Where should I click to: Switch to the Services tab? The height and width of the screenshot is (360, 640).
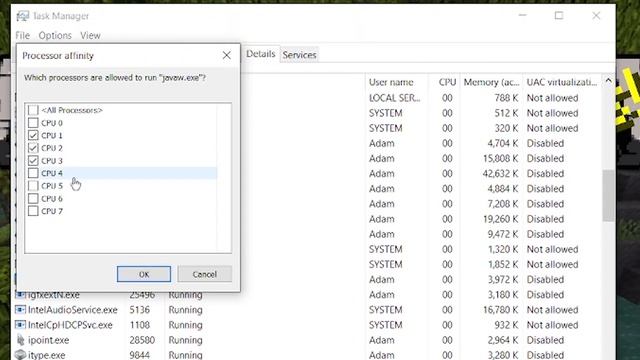[299, 55]
